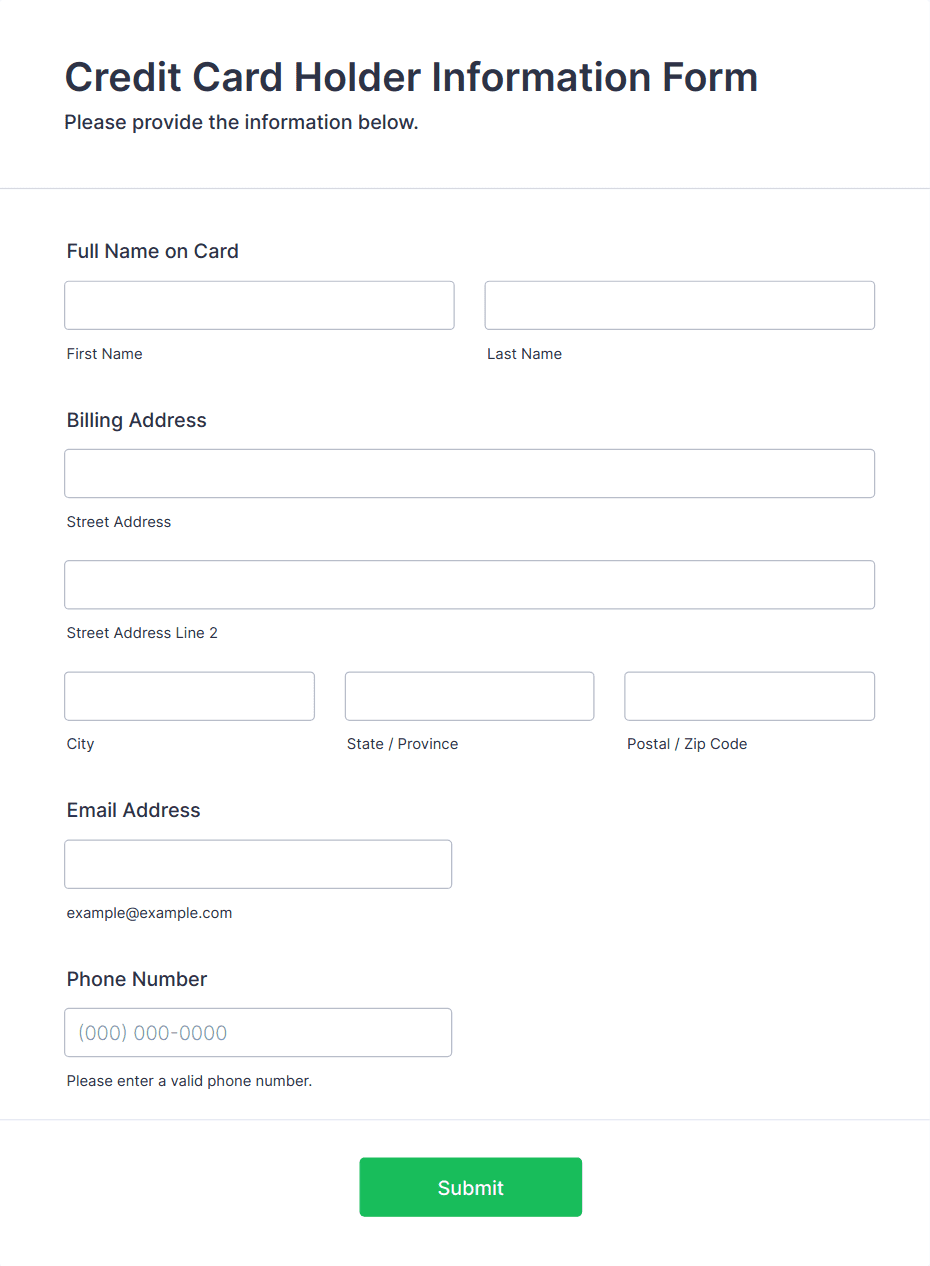Image resolution: width=930 pixels, height=1266 pixels.
Task: Click the green Submit button
Action: point(471,1187)
